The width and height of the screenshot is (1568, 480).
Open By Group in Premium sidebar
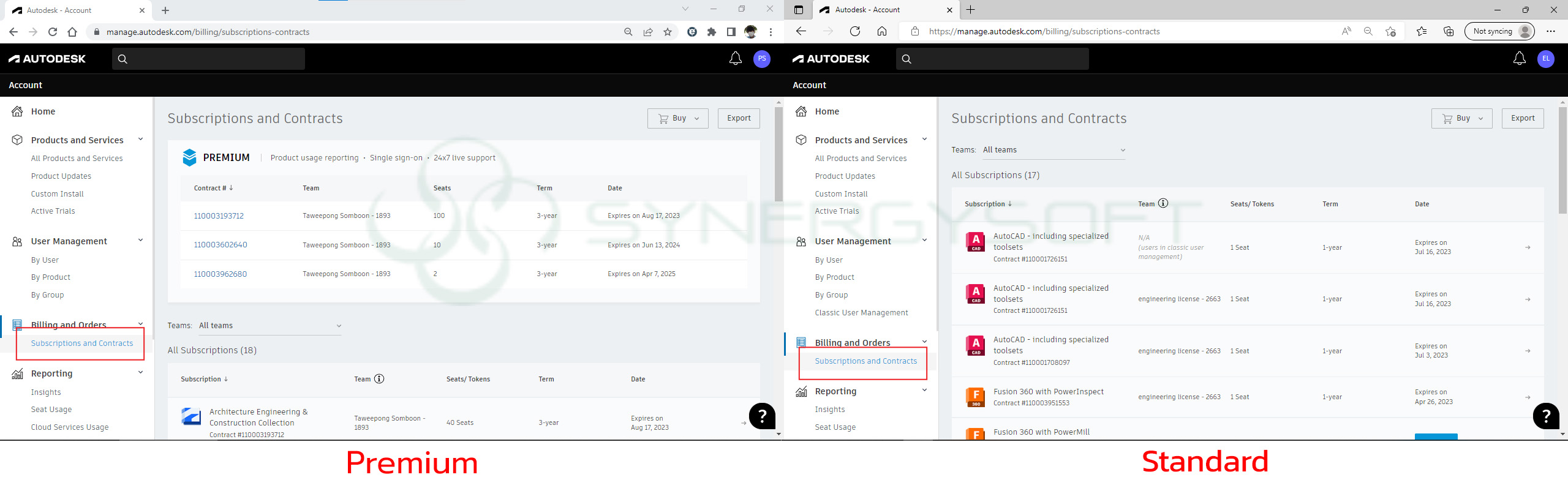[x=47, y=295]
